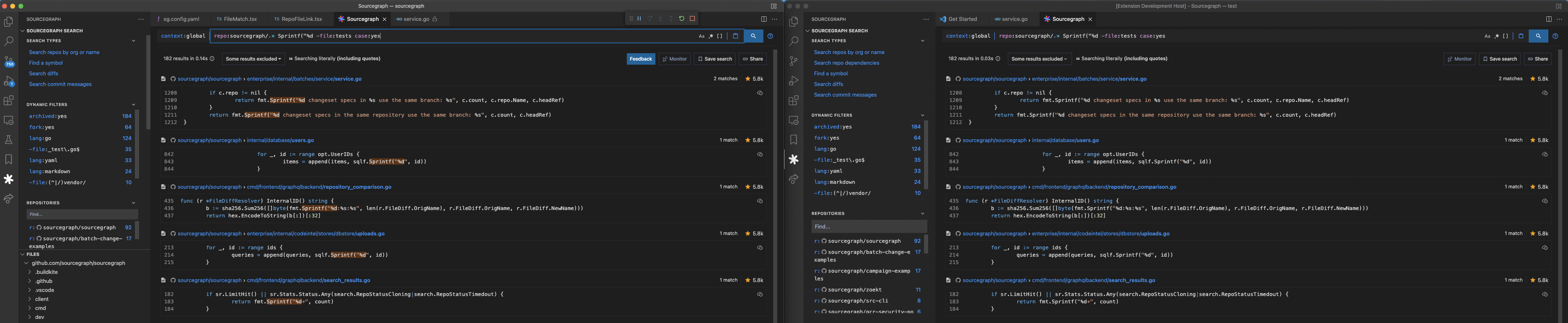Click Search repo dependencies link, right sidebar

pos(846,63)
